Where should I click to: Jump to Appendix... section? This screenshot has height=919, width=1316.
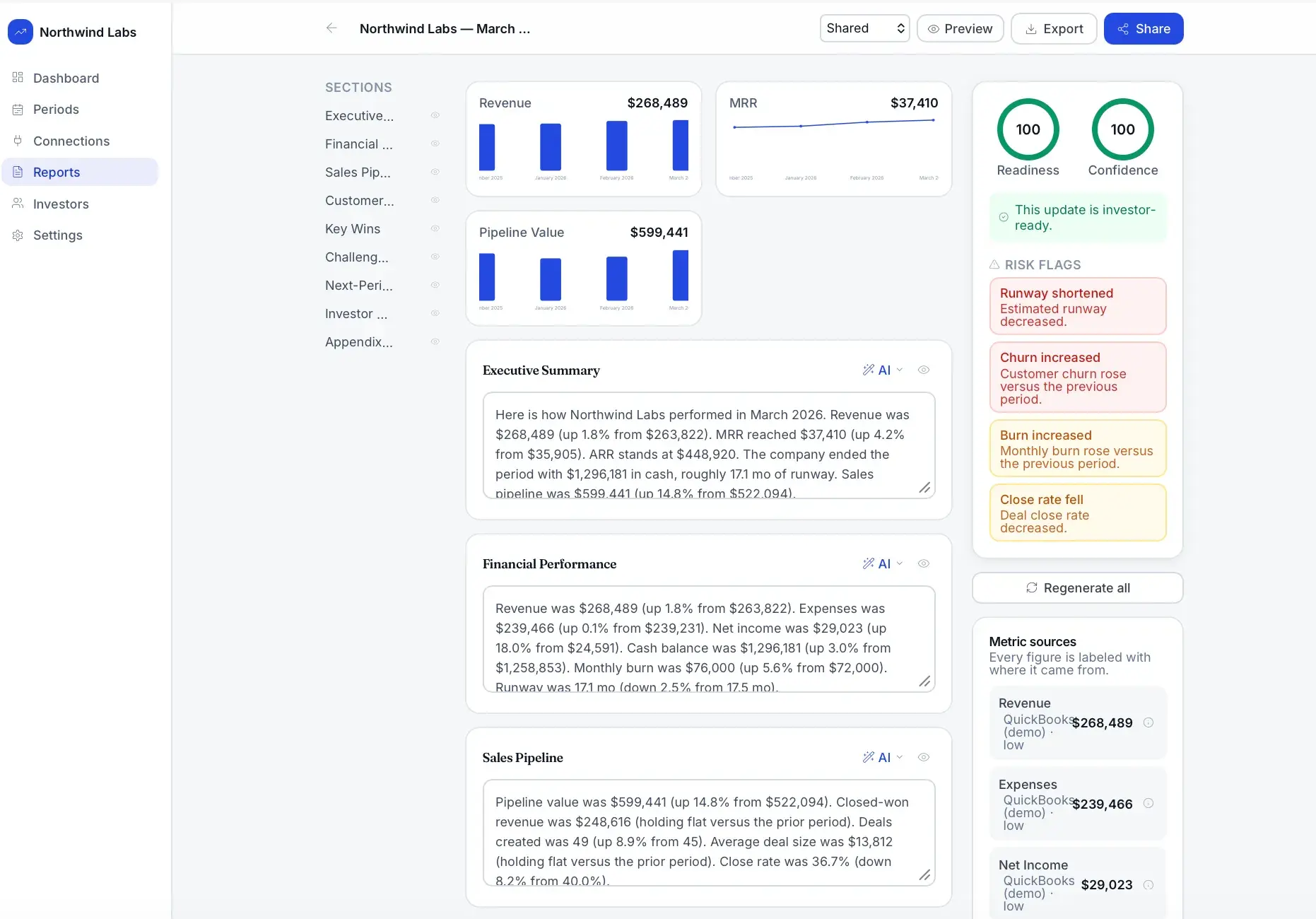pyautogui.click(x=358, y=341)
